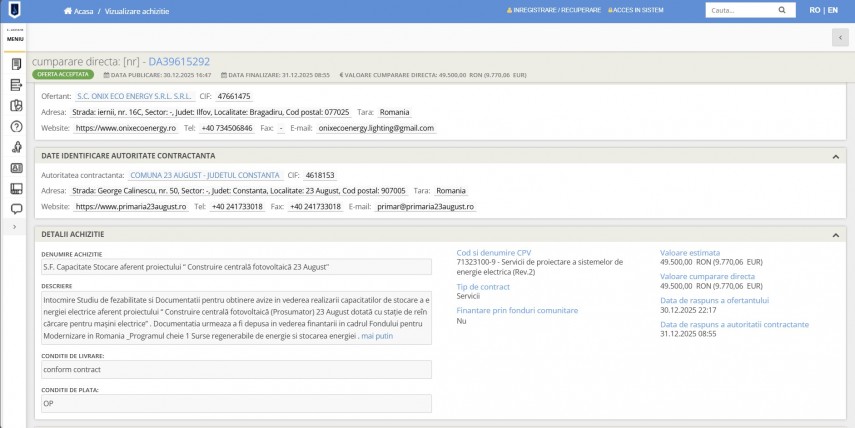Click 'mai putin' to shorten description
855x428 pixels.
[377, 336]
